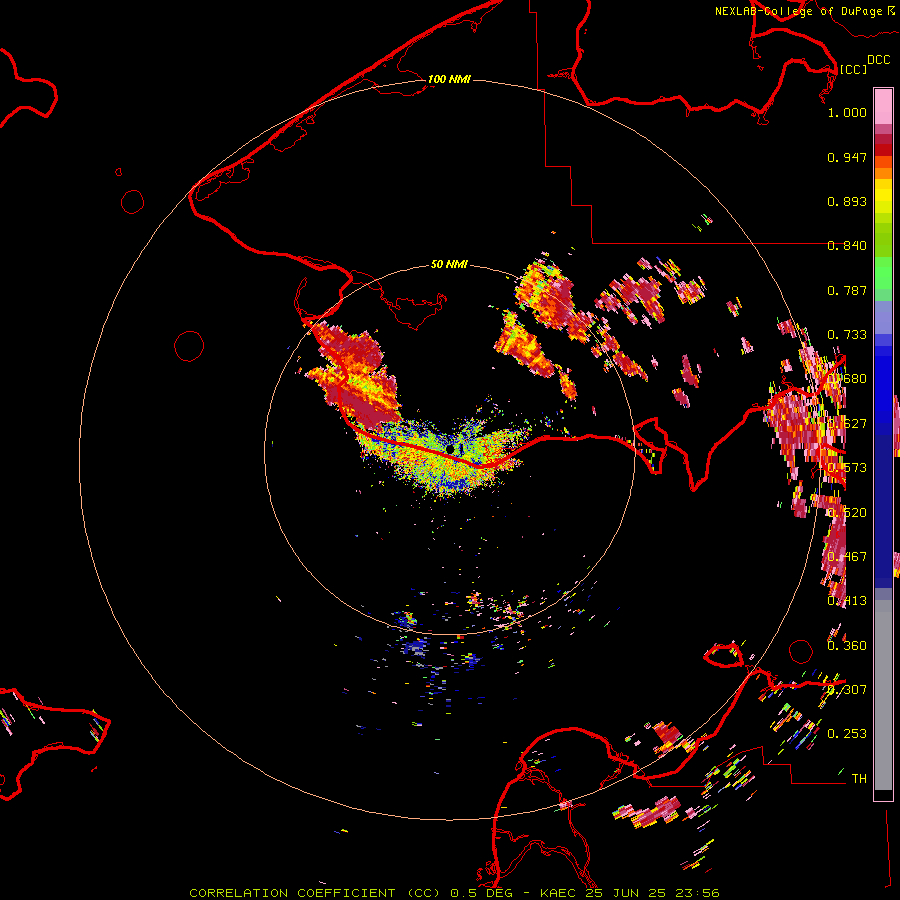This screenshot has height=900, width=900.
Task: Click the 0.947 scale value
Action: click(847, 157)
